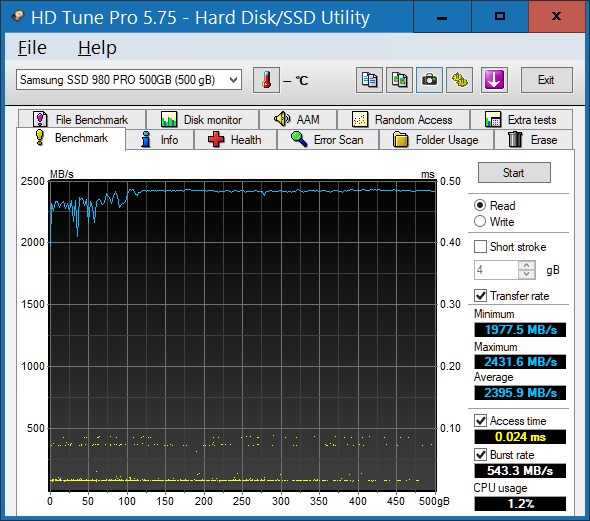This screenshot has width=590, height=521.
Task: Open the Extra tests tab
Action: pyautogui.click(x=521, y=120)
